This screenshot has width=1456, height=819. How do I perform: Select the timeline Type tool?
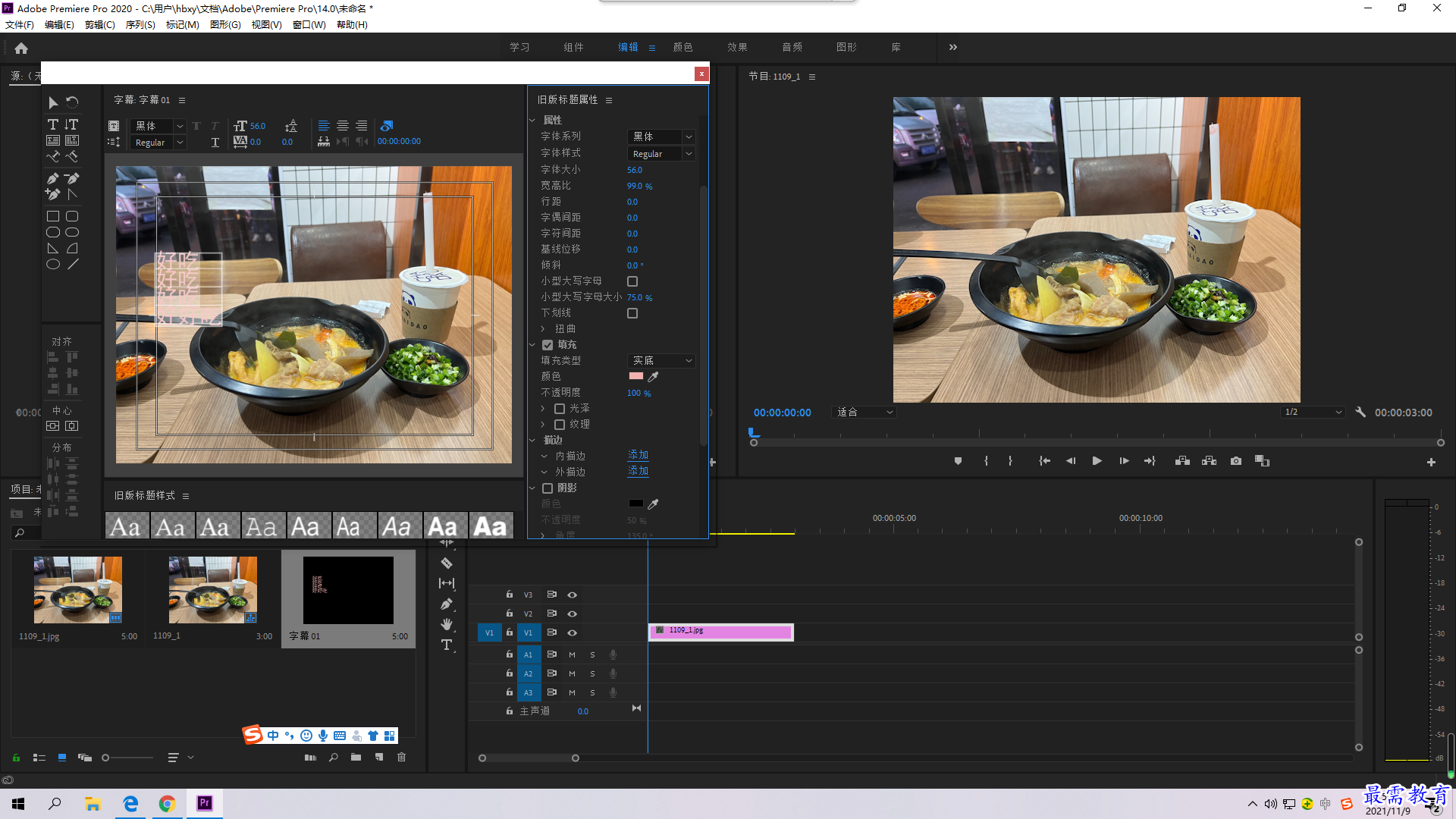(x=447, y=645)
